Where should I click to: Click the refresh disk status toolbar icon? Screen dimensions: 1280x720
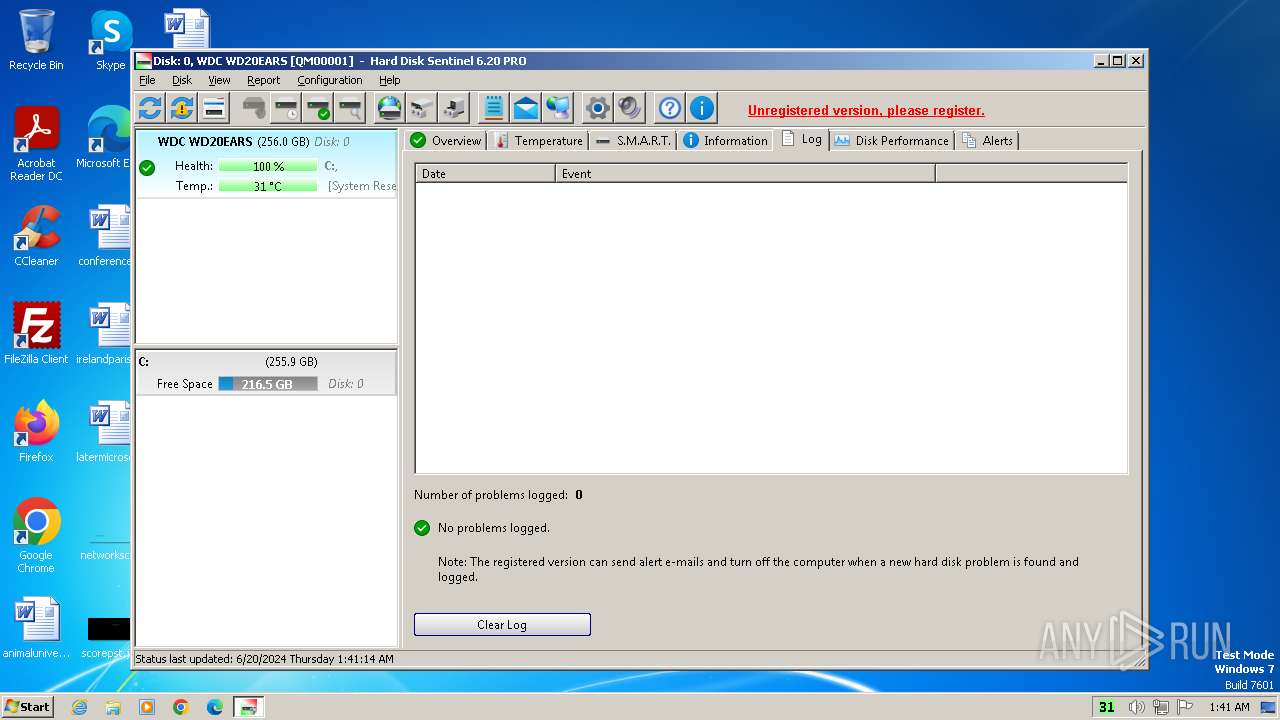(x=150, y=108)
